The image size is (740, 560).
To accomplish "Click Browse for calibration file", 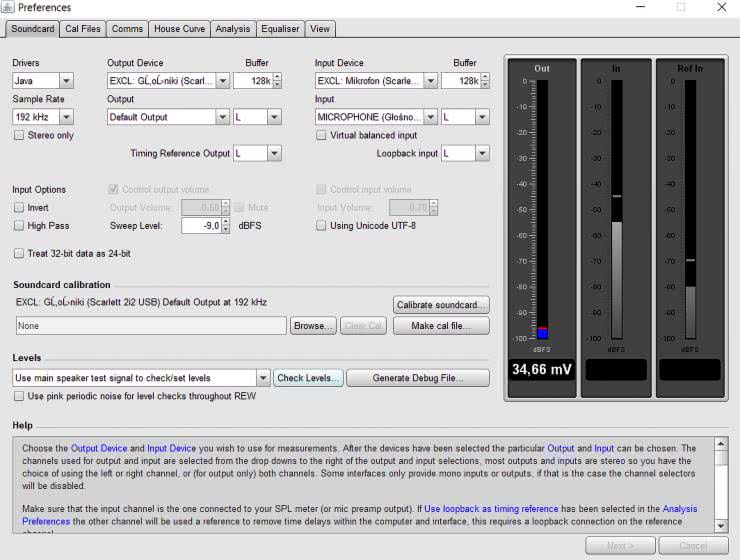I will 313,326.
